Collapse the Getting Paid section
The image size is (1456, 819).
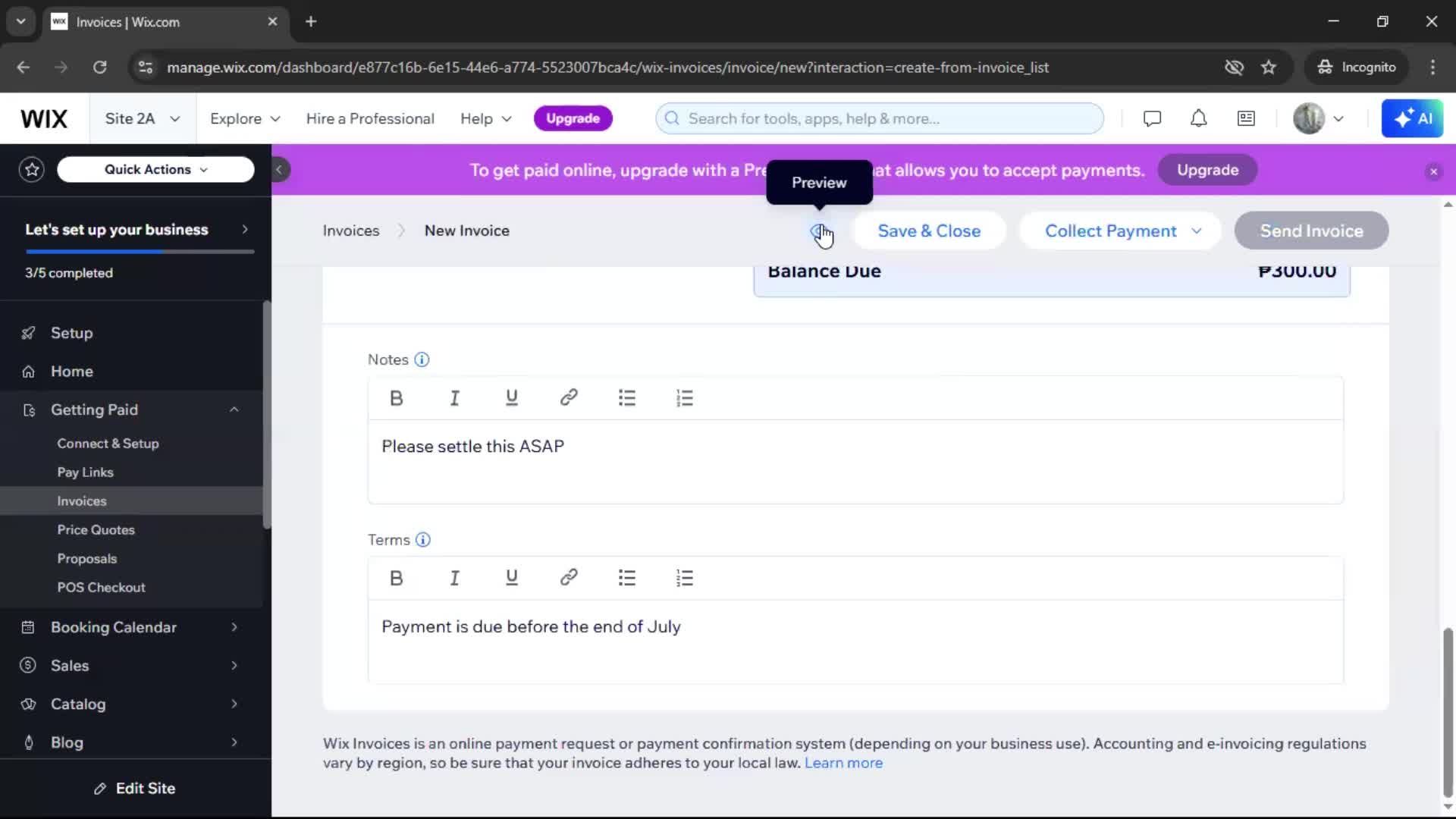(234, 409)
